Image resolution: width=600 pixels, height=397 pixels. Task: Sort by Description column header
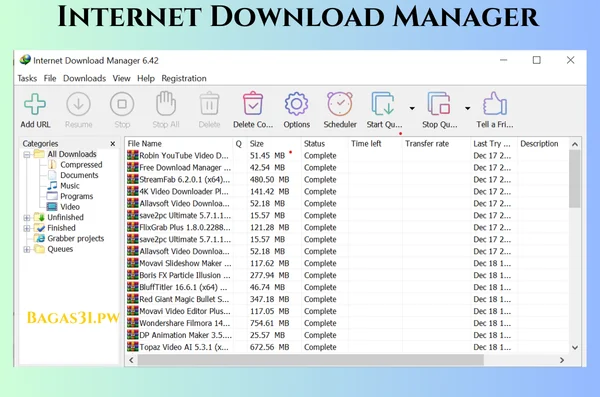(x=543, y=144)
